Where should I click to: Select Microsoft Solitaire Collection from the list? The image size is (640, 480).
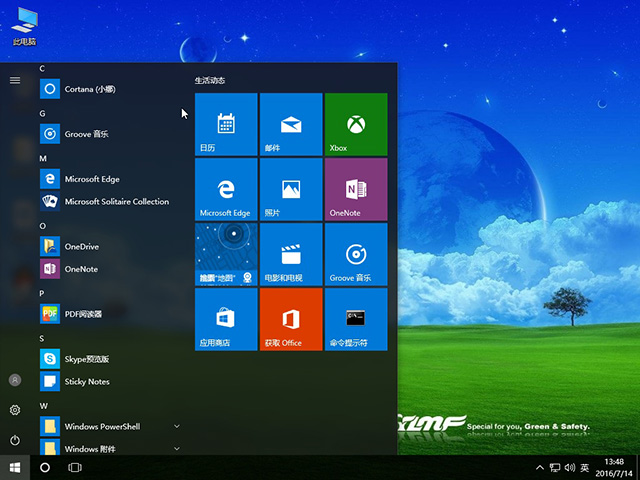[x=116, y=201]
